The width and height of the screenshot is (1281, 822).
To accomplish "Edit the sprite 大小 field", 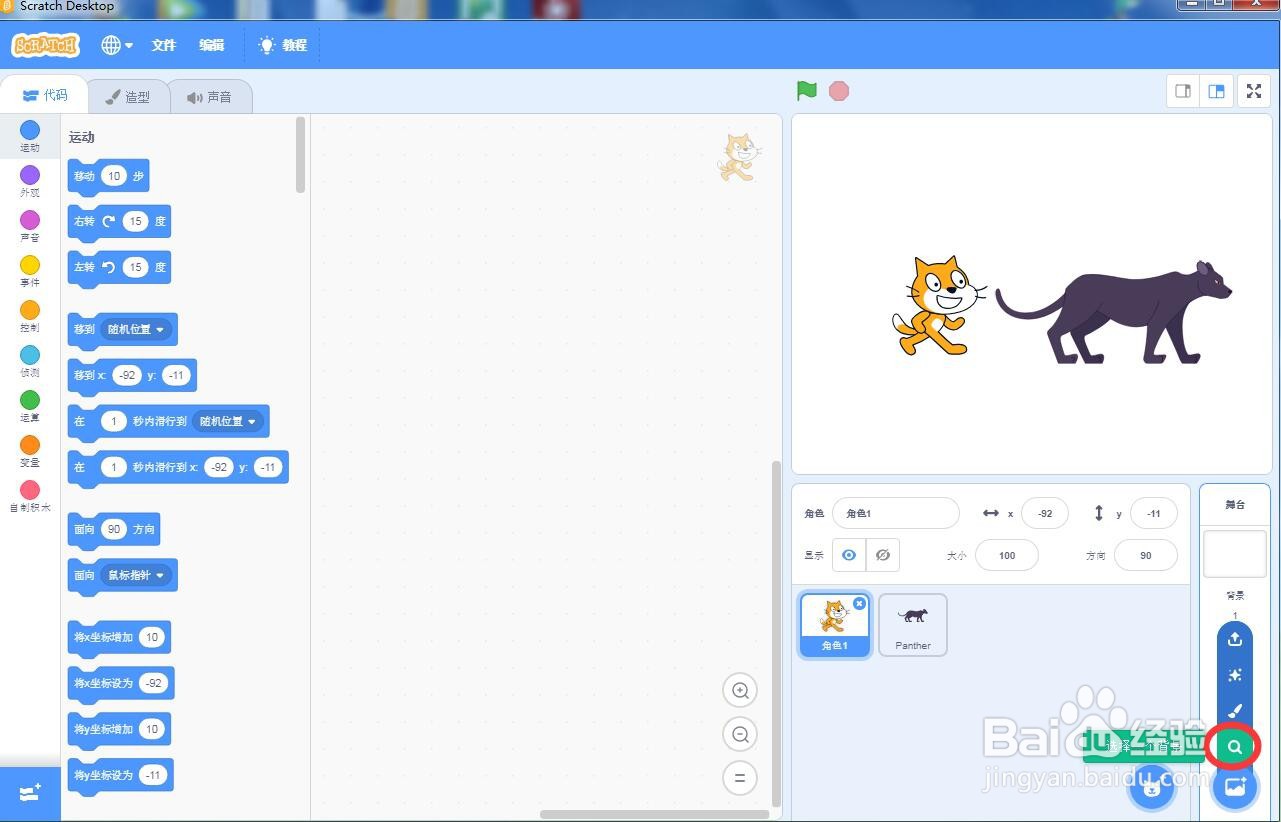I will [x=1007, y=555].
